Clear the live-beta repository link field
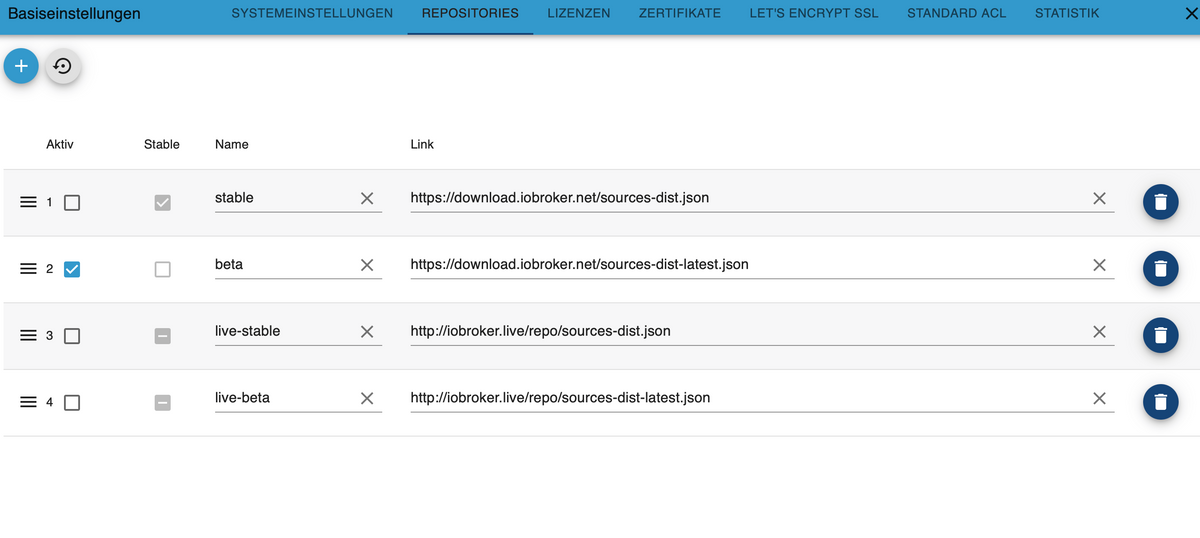Image resolution: width=1200 pixels, height=538 pixels. point(1099,399)
